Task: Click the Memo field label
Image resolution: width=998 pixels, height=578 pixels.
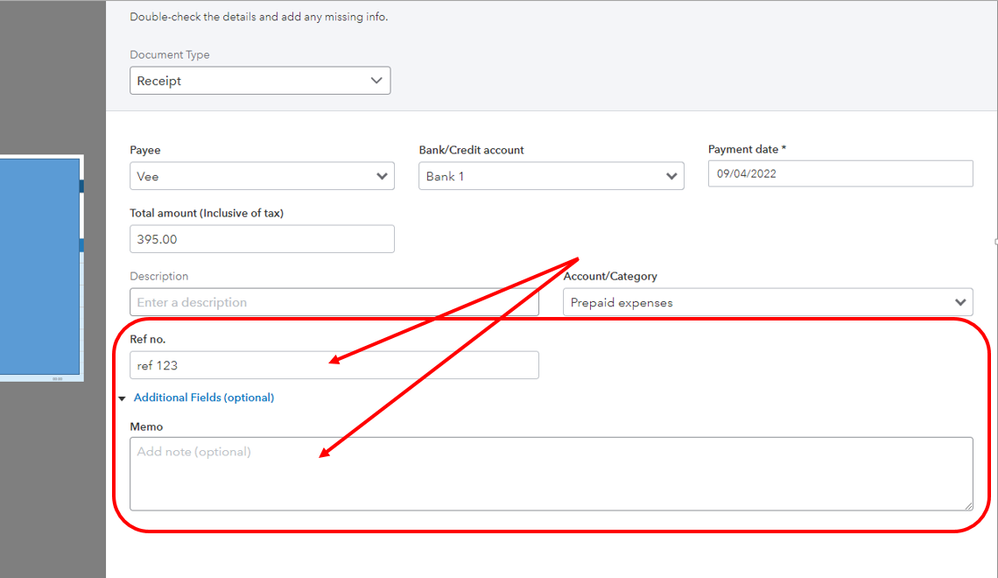Action: (146, 427)
